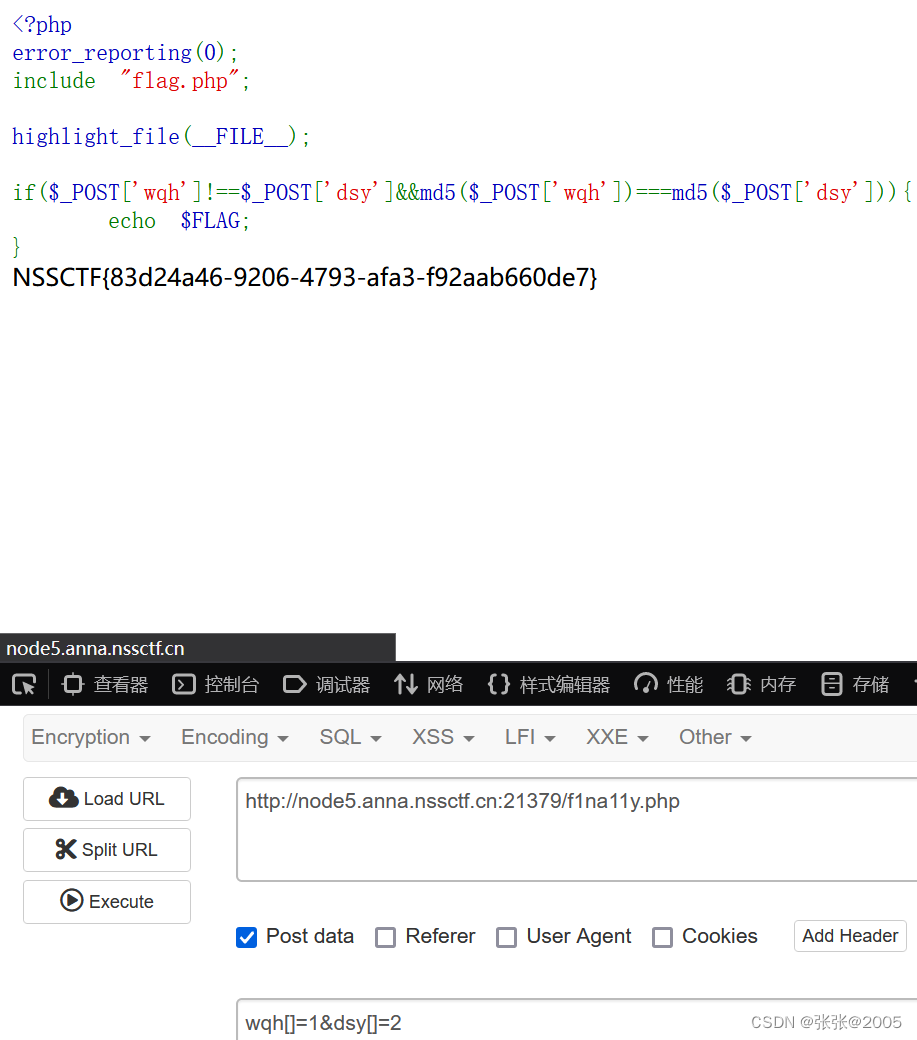Viewport: 917px width, 1040px height.
Task: Uncheck the Post data checkbox
Action: 247,937
